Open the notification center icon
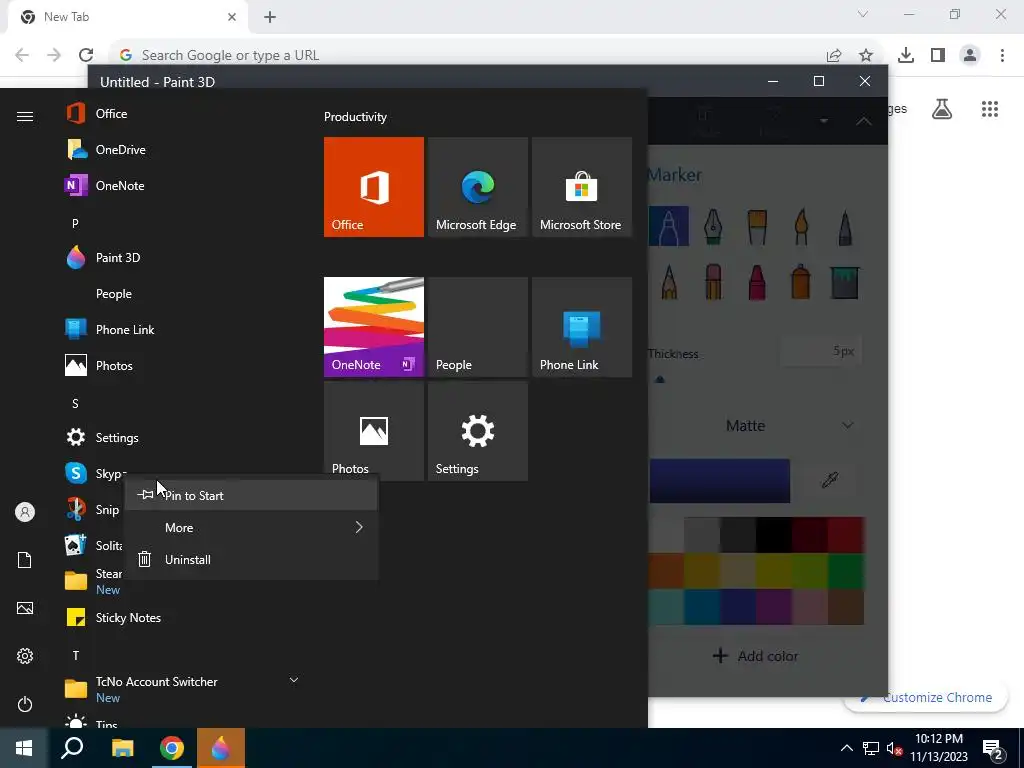1024x768 pixels. coord(993,748)
